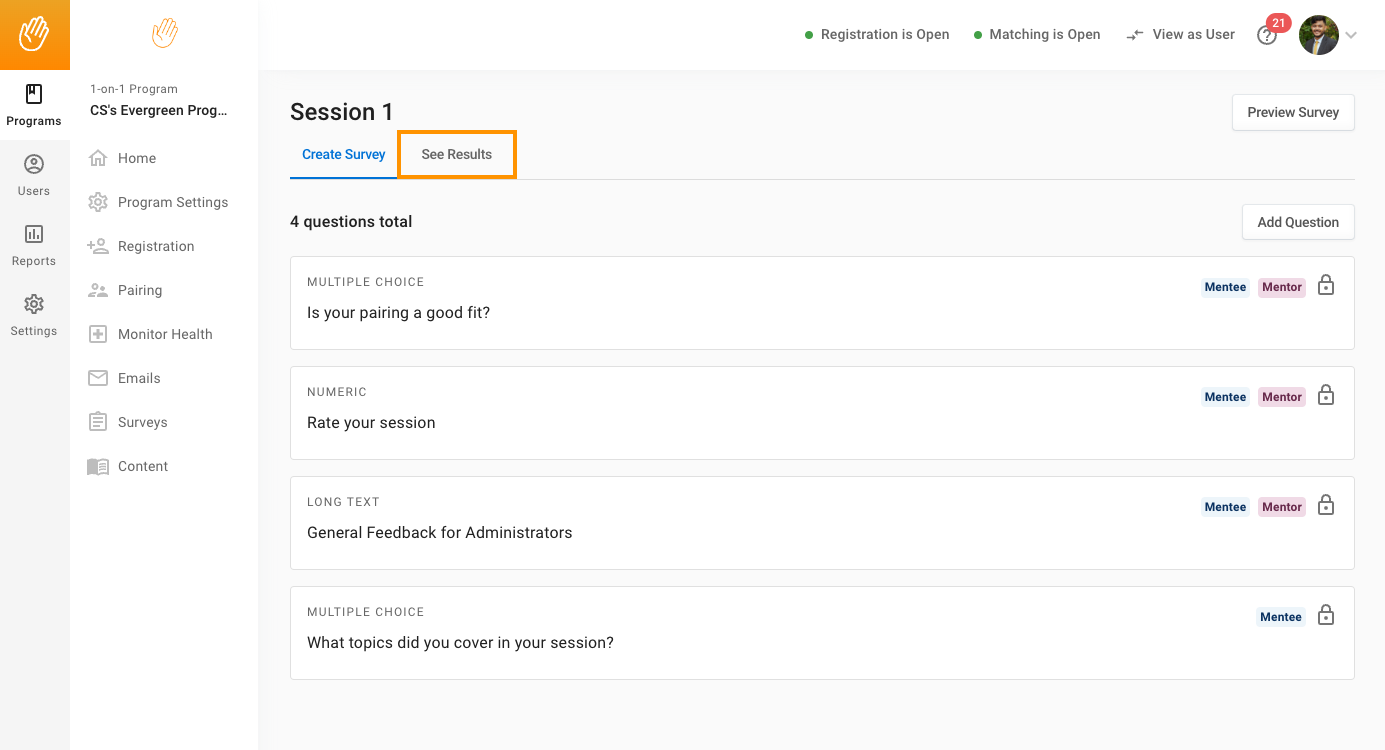The width and height of the screenshot is (1385, 750).
Task: Click Mentor tag on General Feedback question
Action: tap(1282, 507)
